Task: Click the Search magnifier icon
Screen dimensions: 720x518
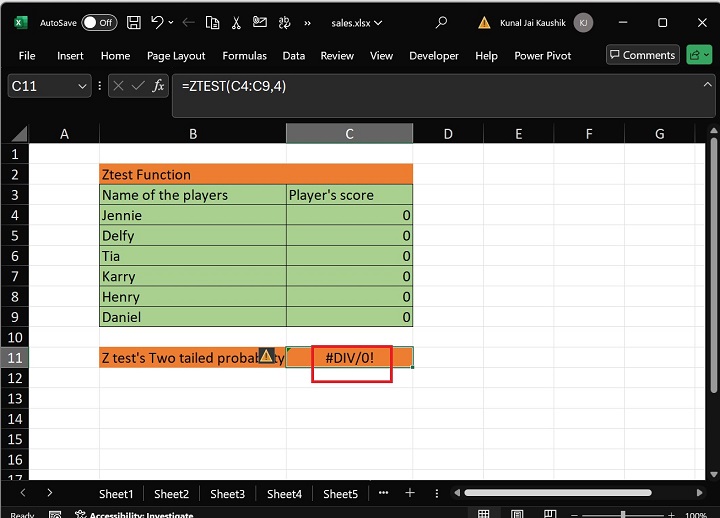Action: tap(441, 23)
